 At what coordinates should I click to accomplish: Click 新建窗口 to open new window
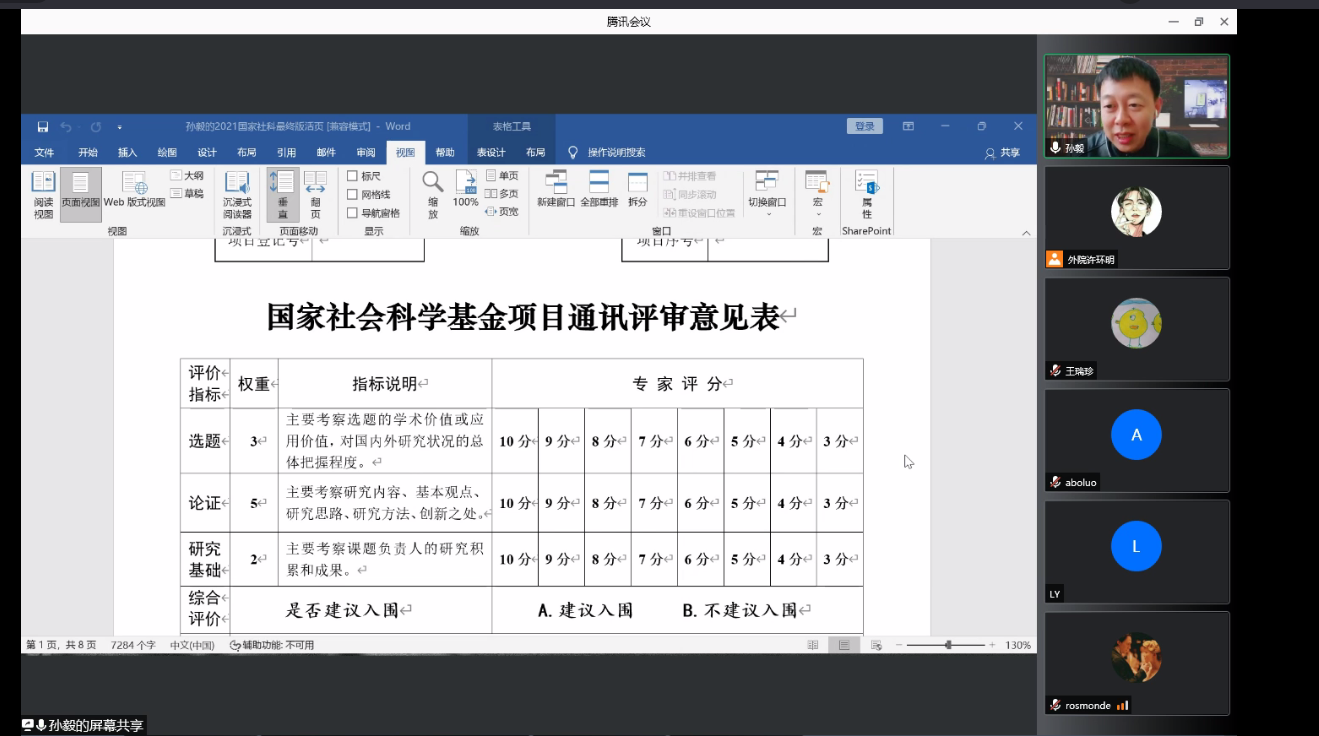[556, 190]
